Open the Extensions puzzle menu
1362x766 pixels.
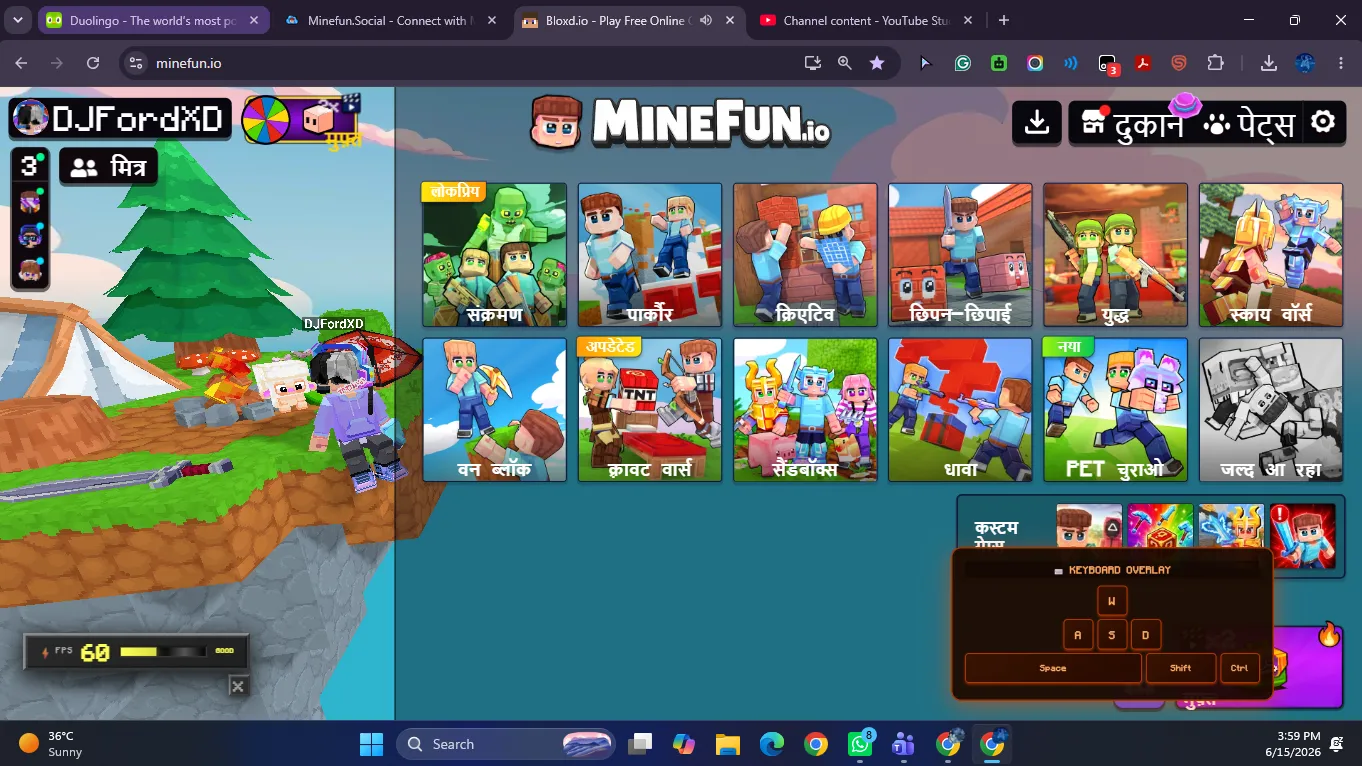pyautogui.click(x=1215, y=63)
